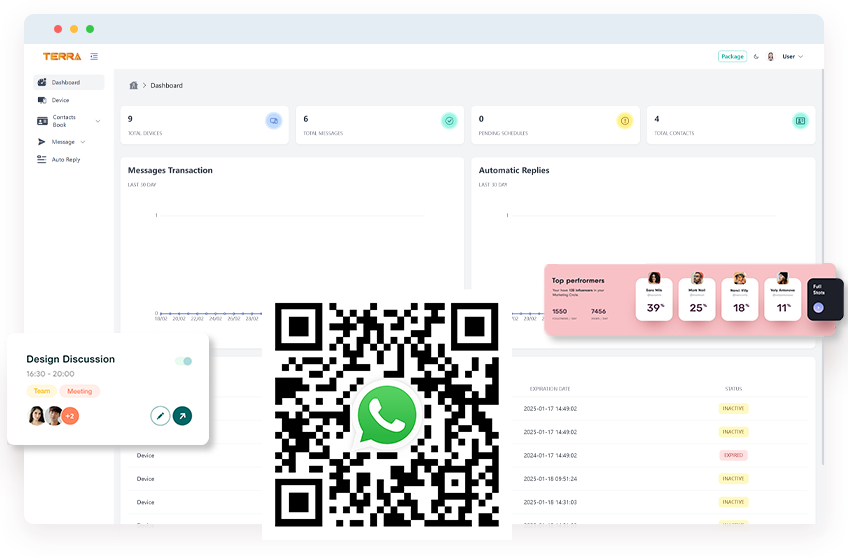Toggle the Design Discussion switch
The width and height of the screenshot is (848, 558).
pos(183,361)
